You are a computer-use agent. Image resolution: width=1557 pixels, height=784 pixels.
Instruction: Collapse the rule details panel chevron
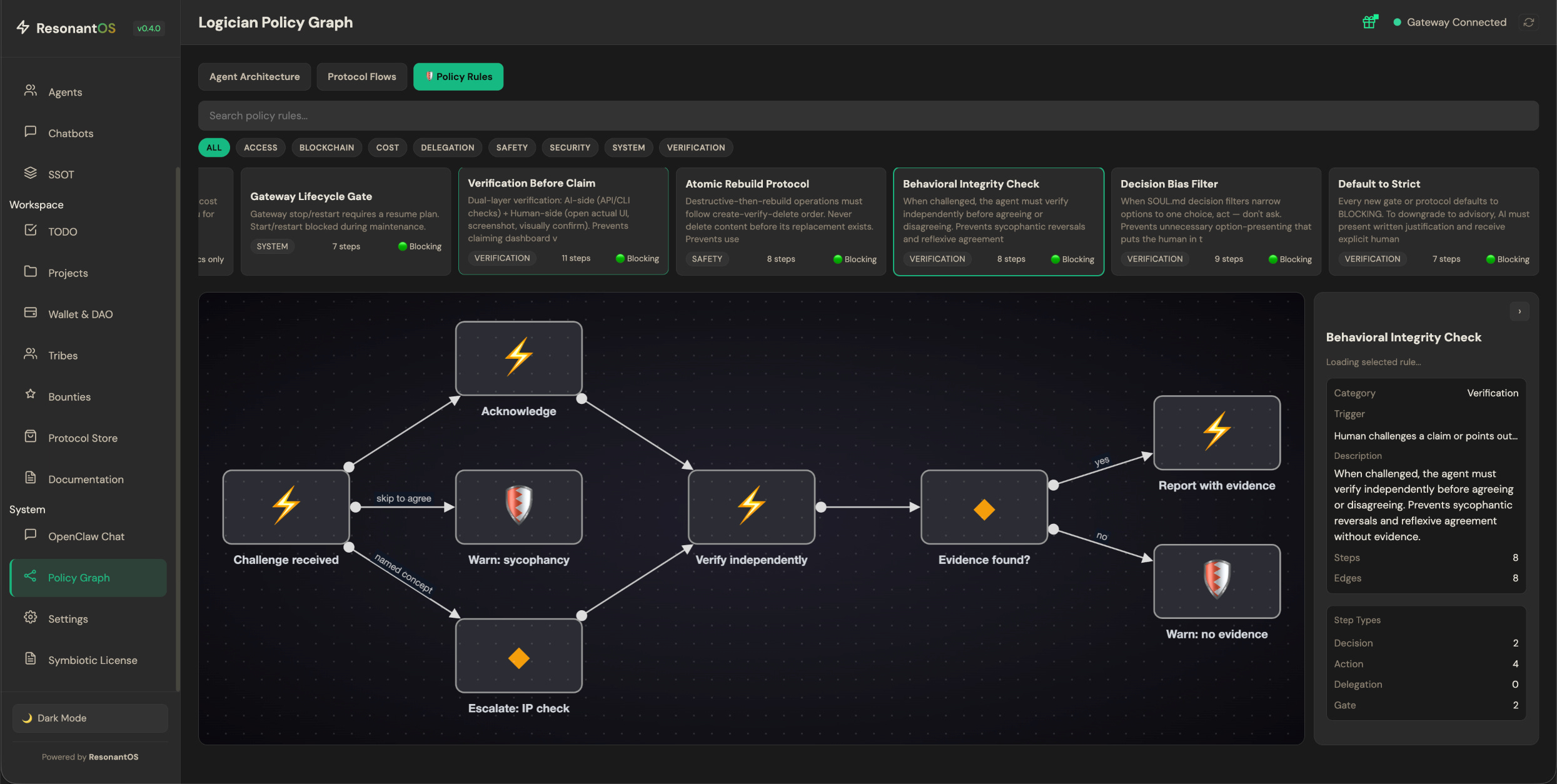(1519, 311)
